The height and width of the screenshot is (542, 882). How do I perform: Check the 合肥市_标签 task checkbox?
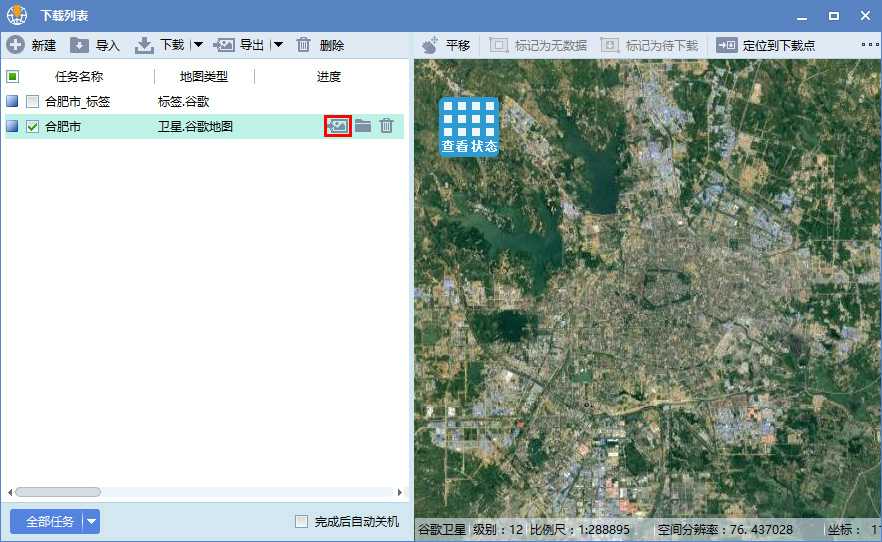[33, 101]
